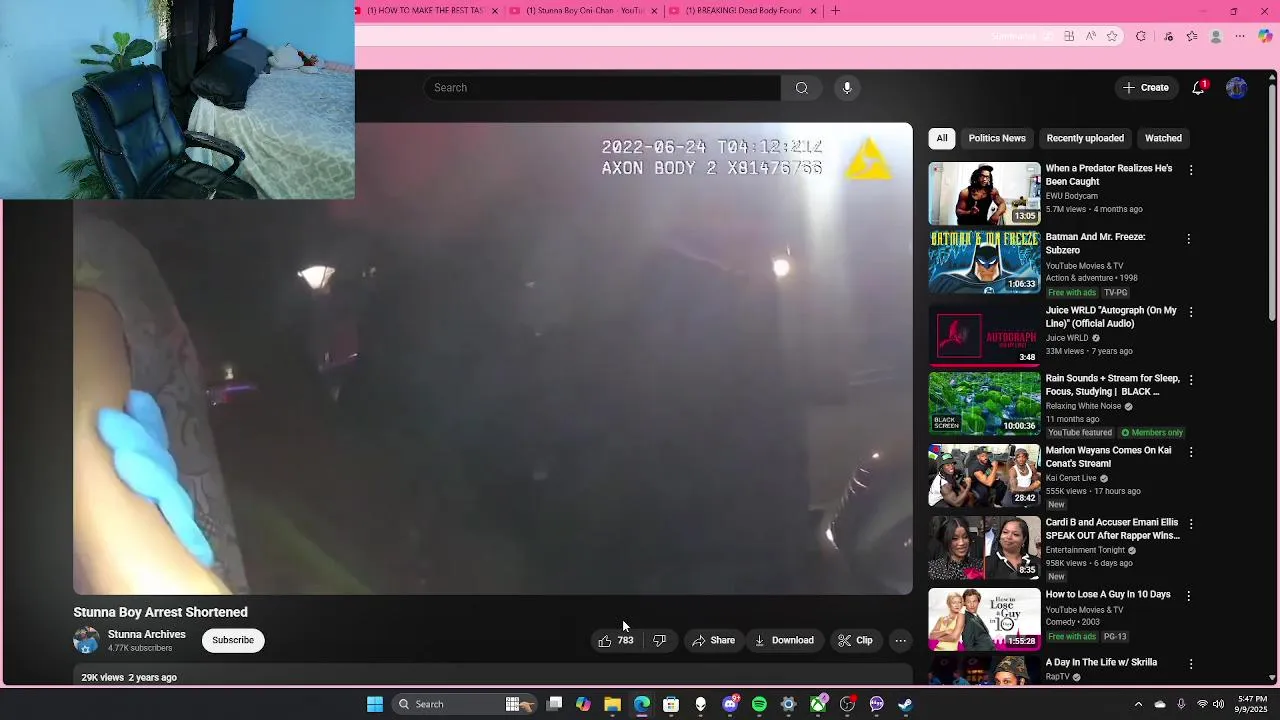Open Batman And Mr. Freeze thumbnail
This screenshot has width=1280, height=720.
(984, 262)
